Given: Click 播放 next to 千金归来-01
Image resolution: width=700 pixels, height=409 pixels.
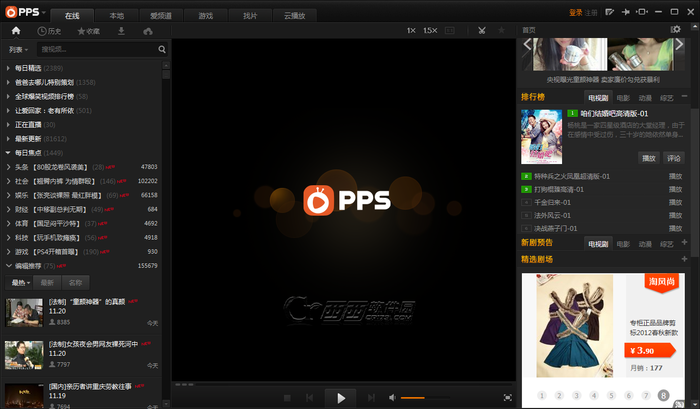Looking at the screenshot, I should (x=675, y=202).
